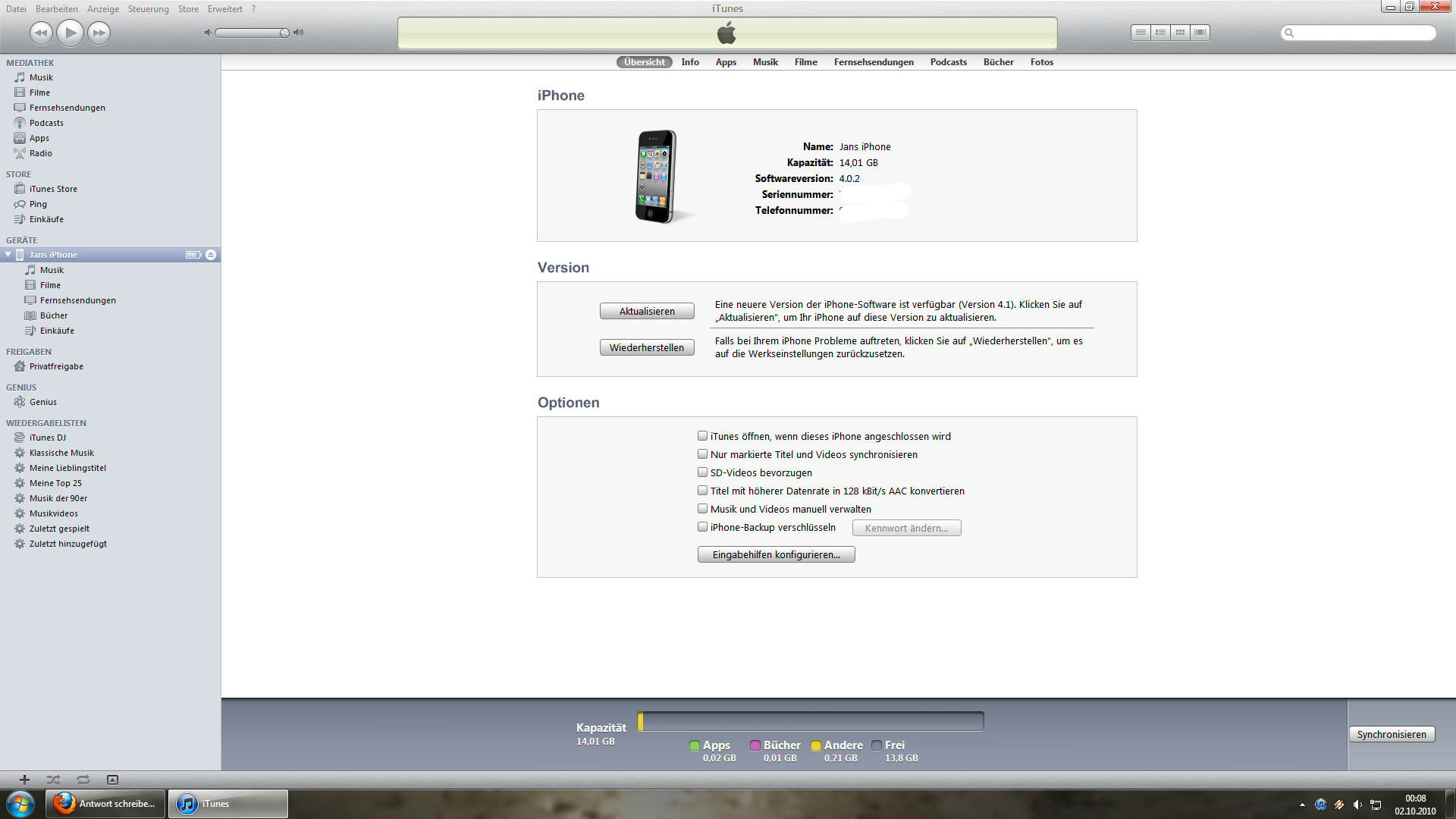Enable iPhone-Backup verschlüsseln checkbox

point(702,527)
